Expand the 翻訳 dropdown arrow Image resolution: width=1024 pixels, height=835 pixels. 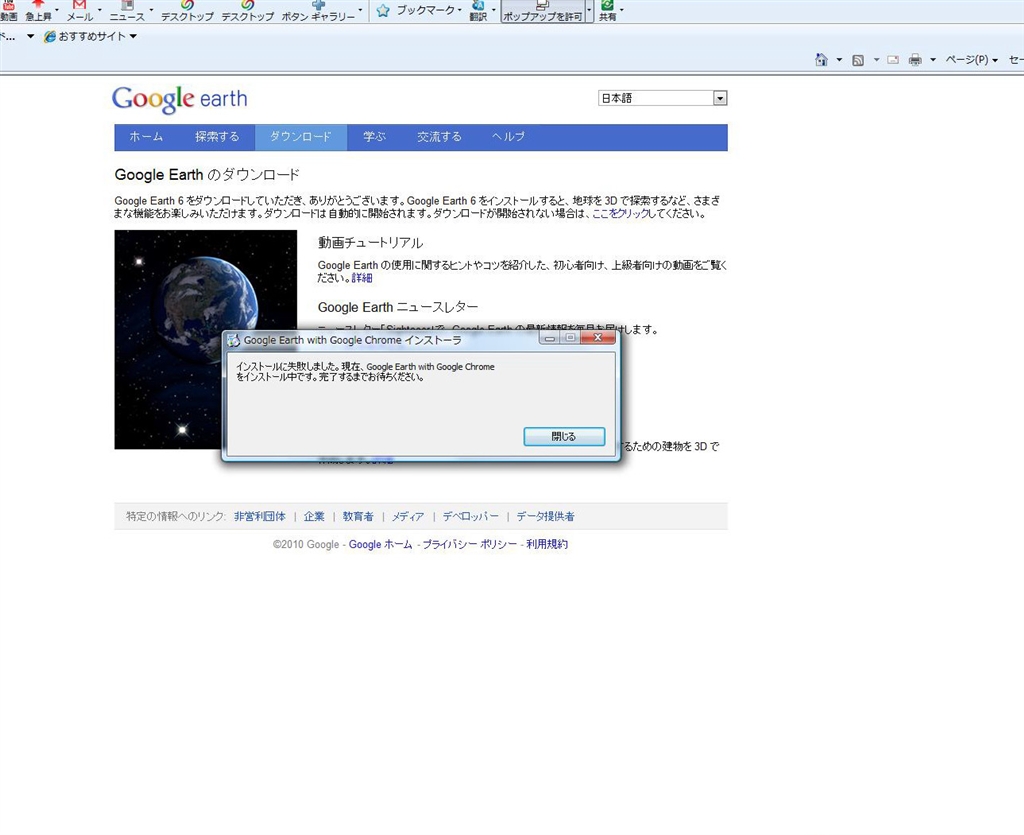coord(494,10)
